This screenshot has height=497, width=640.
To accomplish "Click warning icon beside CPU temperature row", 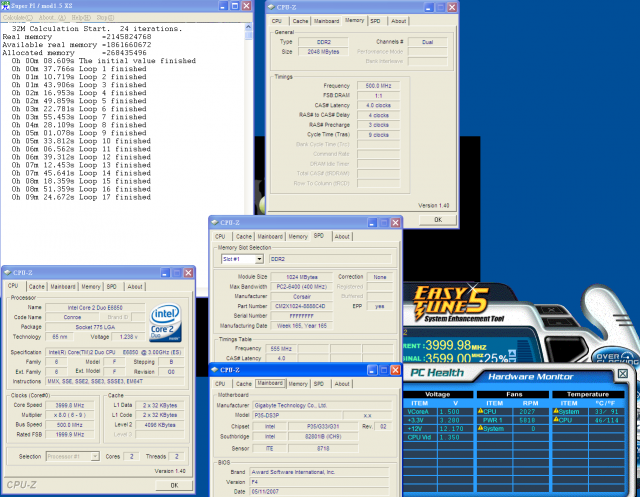I will [556, 419].
